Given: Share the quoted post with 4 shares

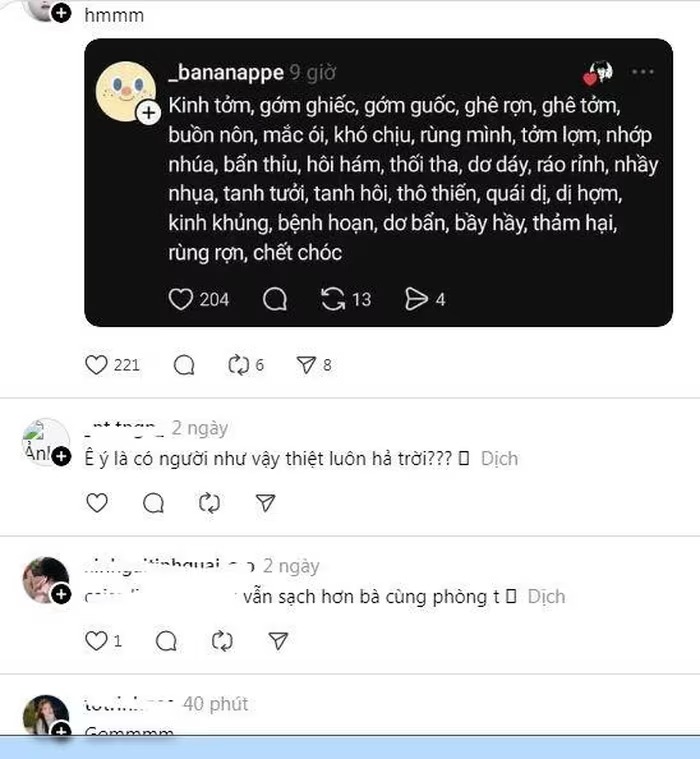Looking at the screenshot, I should [416, 299].
